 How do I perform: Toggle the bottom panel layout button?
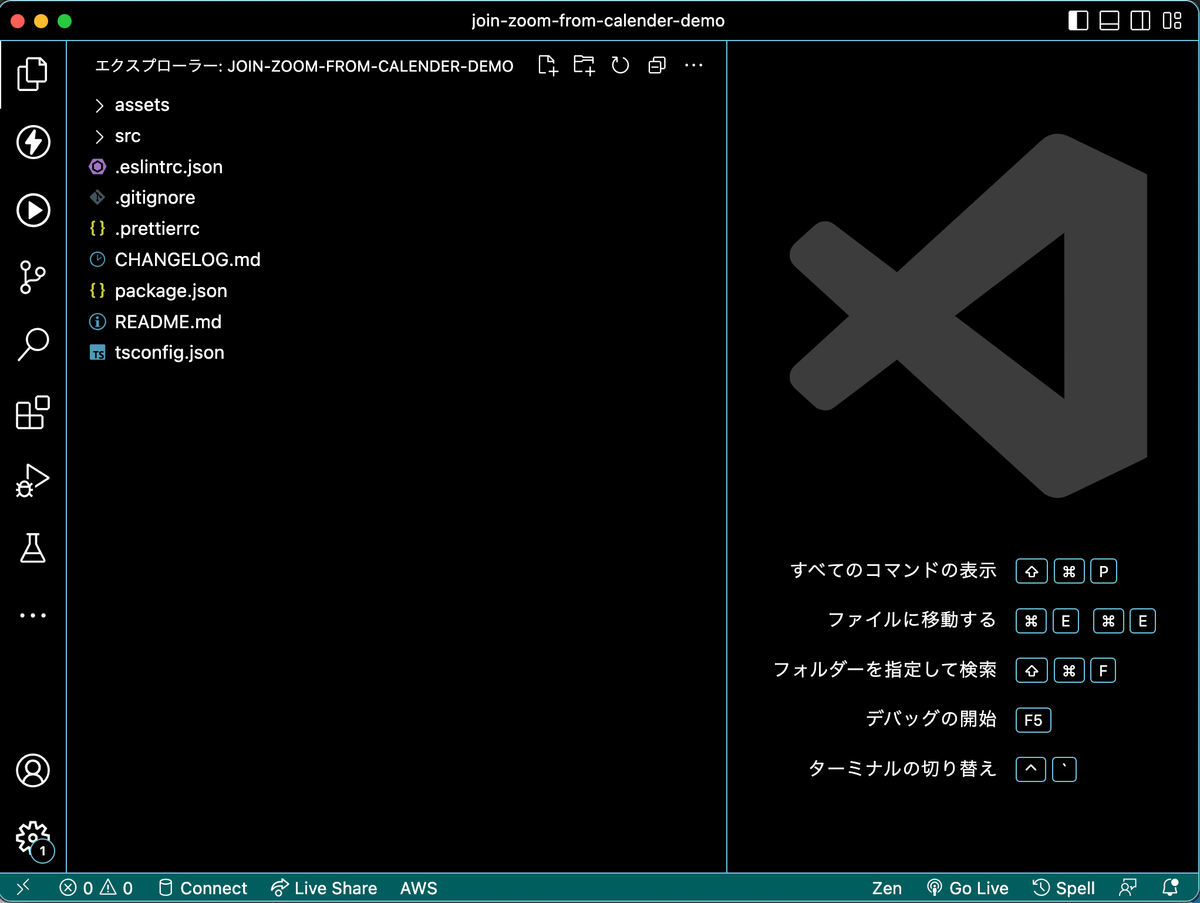1109,21
